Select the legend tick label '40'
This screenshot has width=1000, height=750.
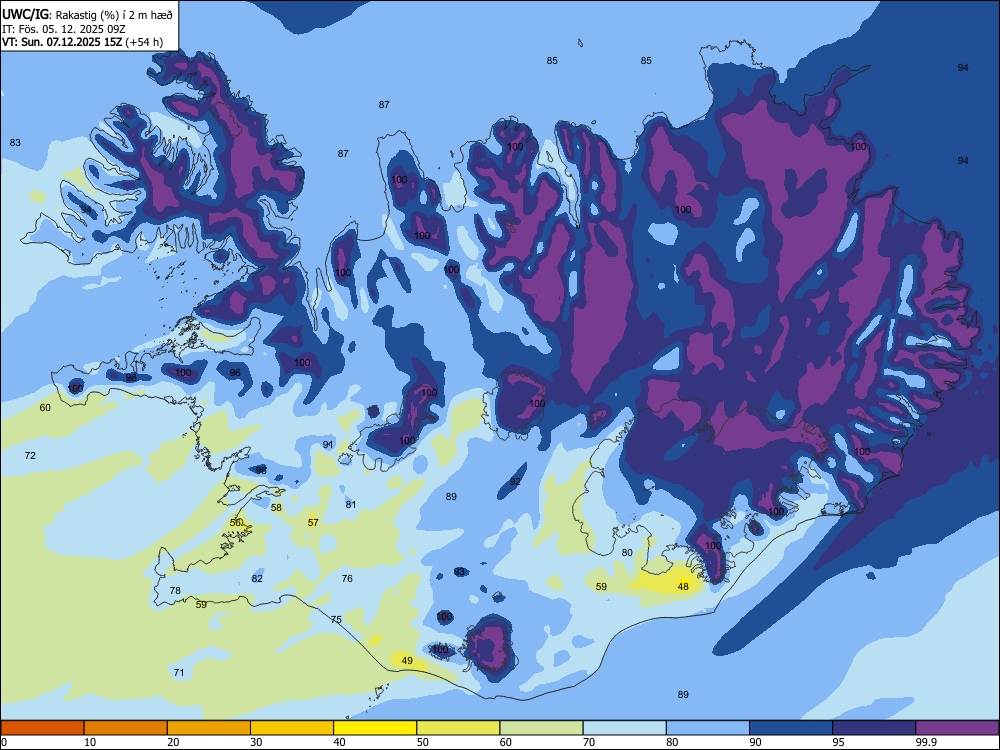(x=339, y=742)
